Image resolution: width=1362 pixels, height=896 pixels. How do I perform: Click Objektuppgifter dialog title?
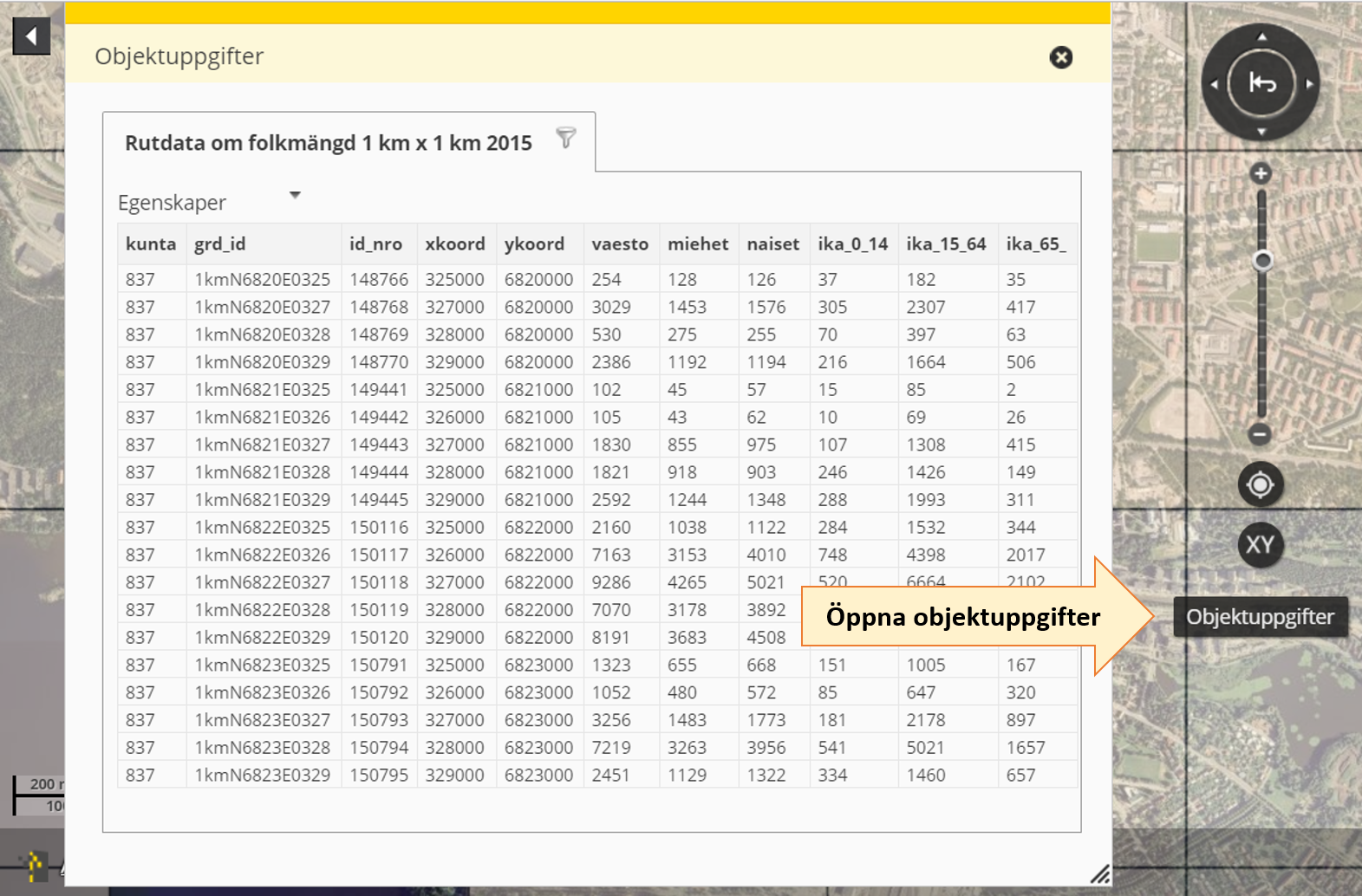[x=179, y=56]
